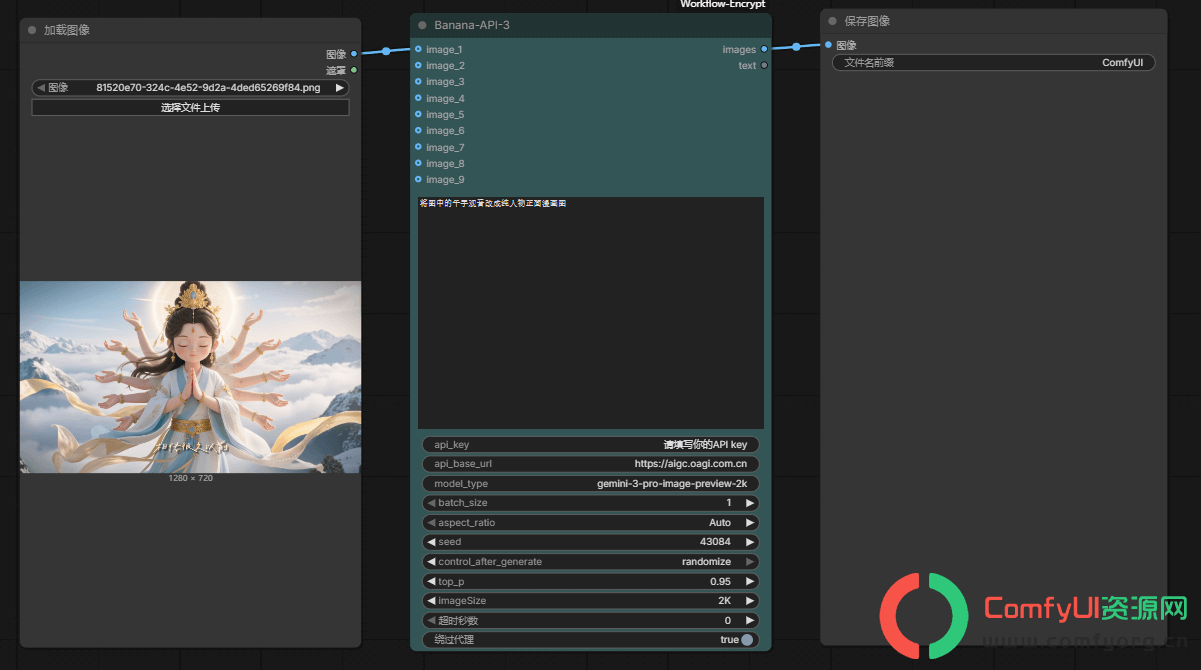The height and width of the screenshot is (670, 1201).
Task: Collapse the 加载图像 node via its title dot
Action: click(32, 30)
